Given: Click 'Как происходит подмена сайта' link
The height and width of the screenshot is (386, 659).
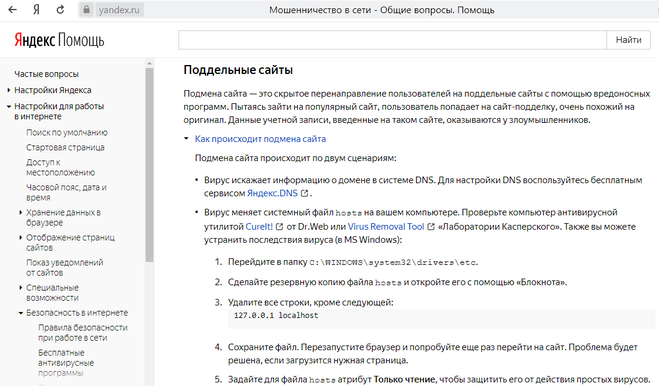Looking at the screenshot, I should tap(260, 139).
